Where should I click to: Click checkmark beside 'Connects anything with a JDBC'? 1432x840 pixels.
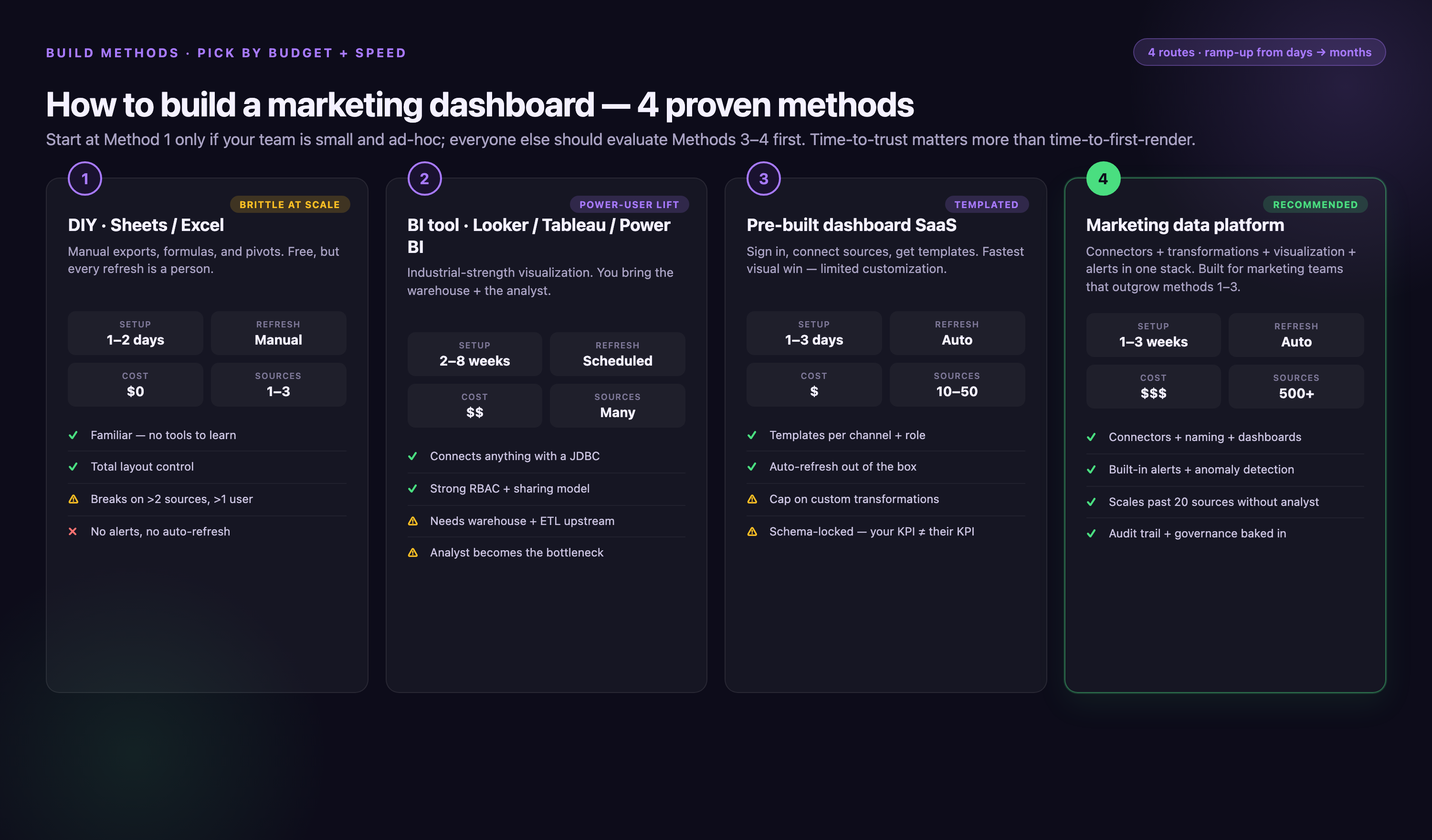pos(412,456)
